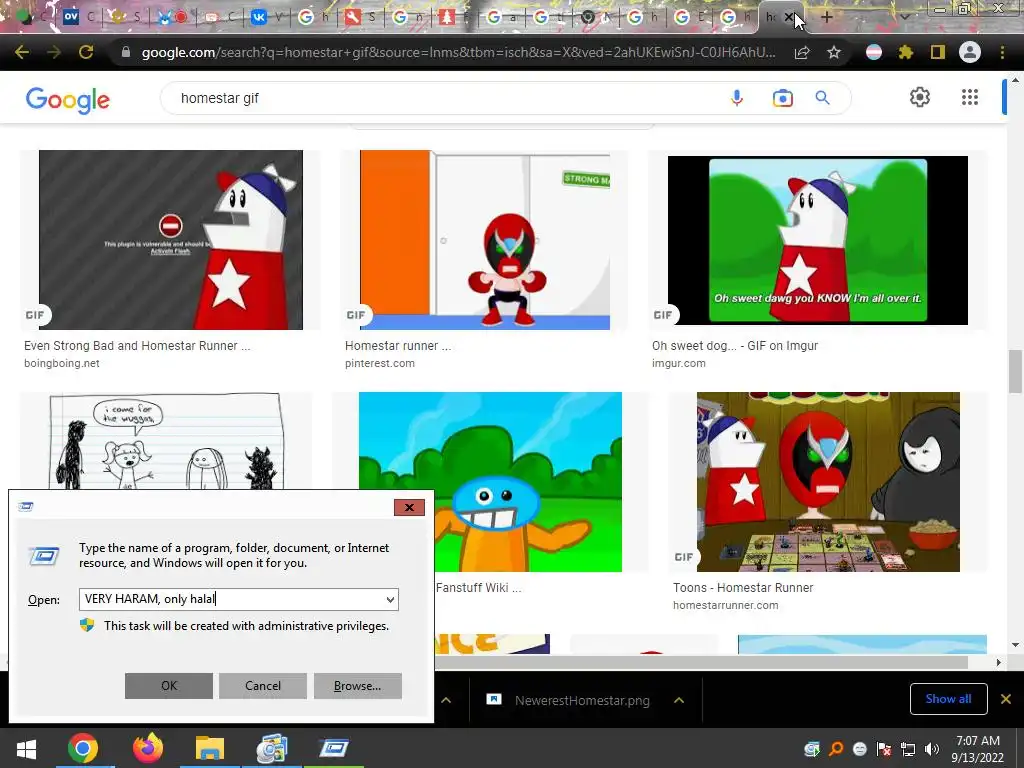Open the tab search chevron
Image resolution: width=1024 pixels, height=768 pixels.
point(904,17)
